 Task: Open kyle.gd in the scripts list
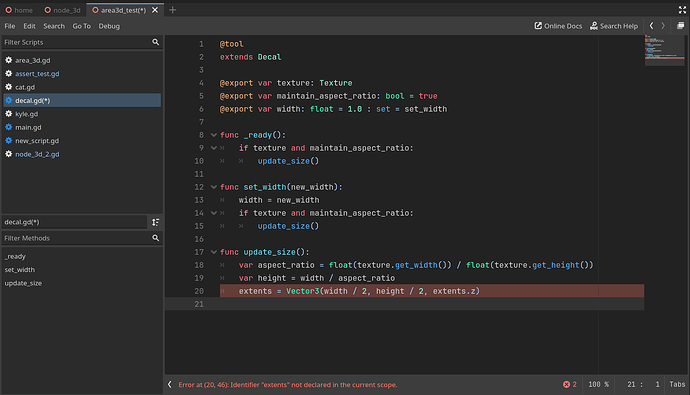26,114
